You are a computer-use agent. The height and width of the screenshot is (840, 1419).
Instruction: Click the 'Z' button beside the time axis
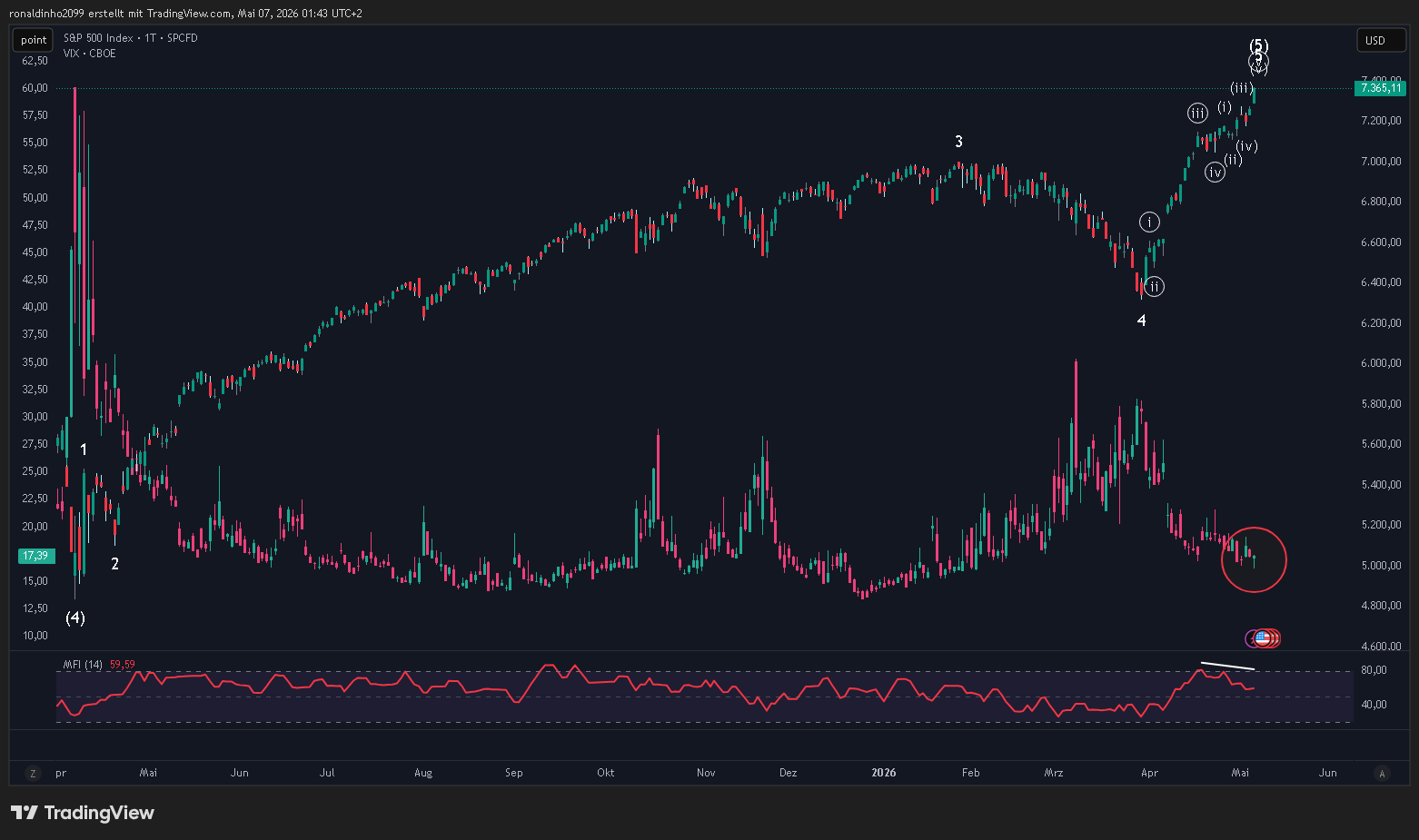(33, 774)
